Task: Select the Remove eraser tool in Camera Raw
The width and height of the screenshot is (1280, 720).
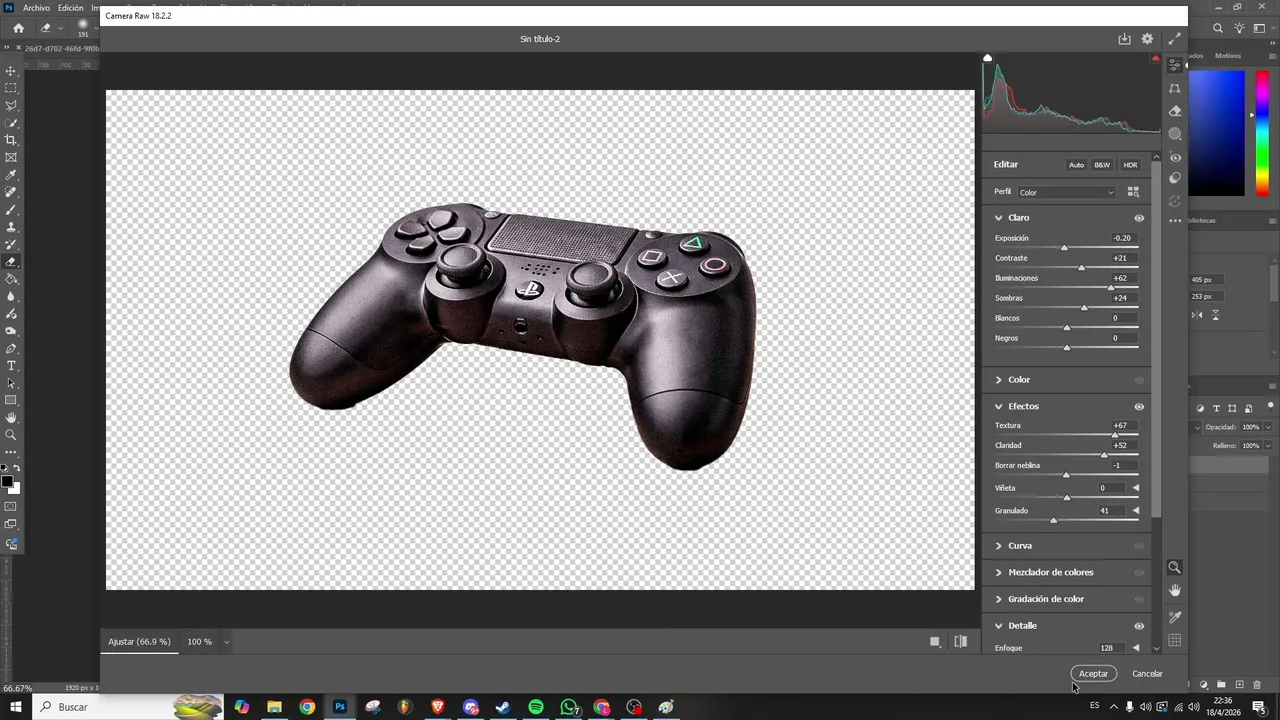Action: point(1175,111)
